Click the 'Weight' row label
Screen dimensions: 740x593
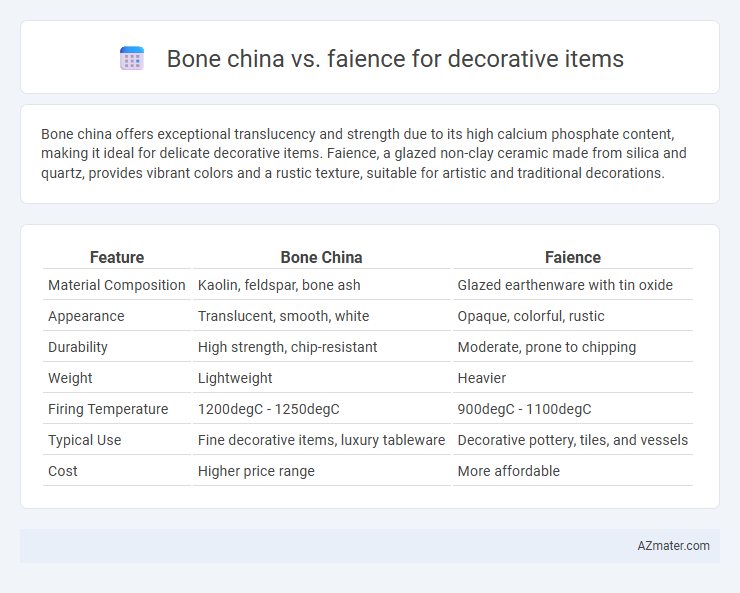point(70,378)
